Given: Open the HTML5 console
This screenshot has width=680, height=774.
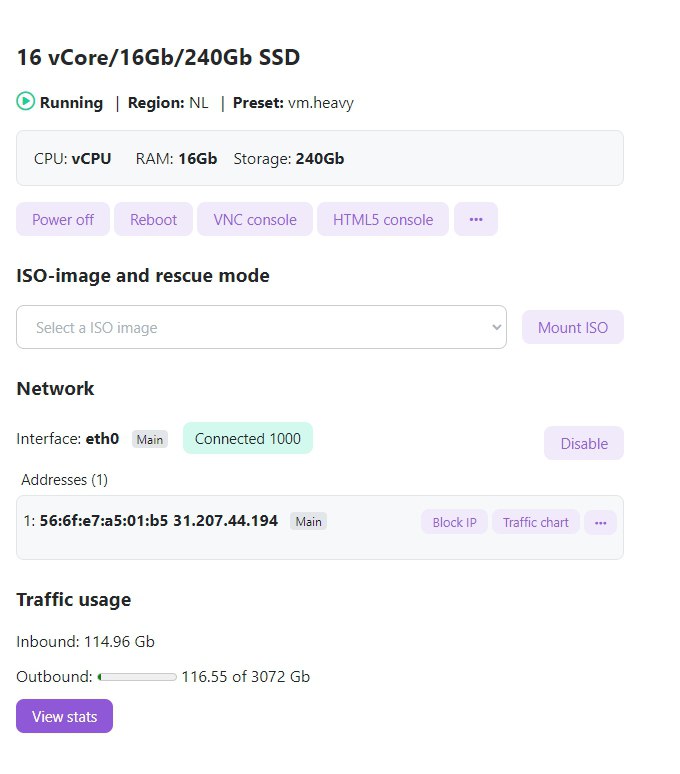Looking at the screenshot, I should [x=383, y=219].
